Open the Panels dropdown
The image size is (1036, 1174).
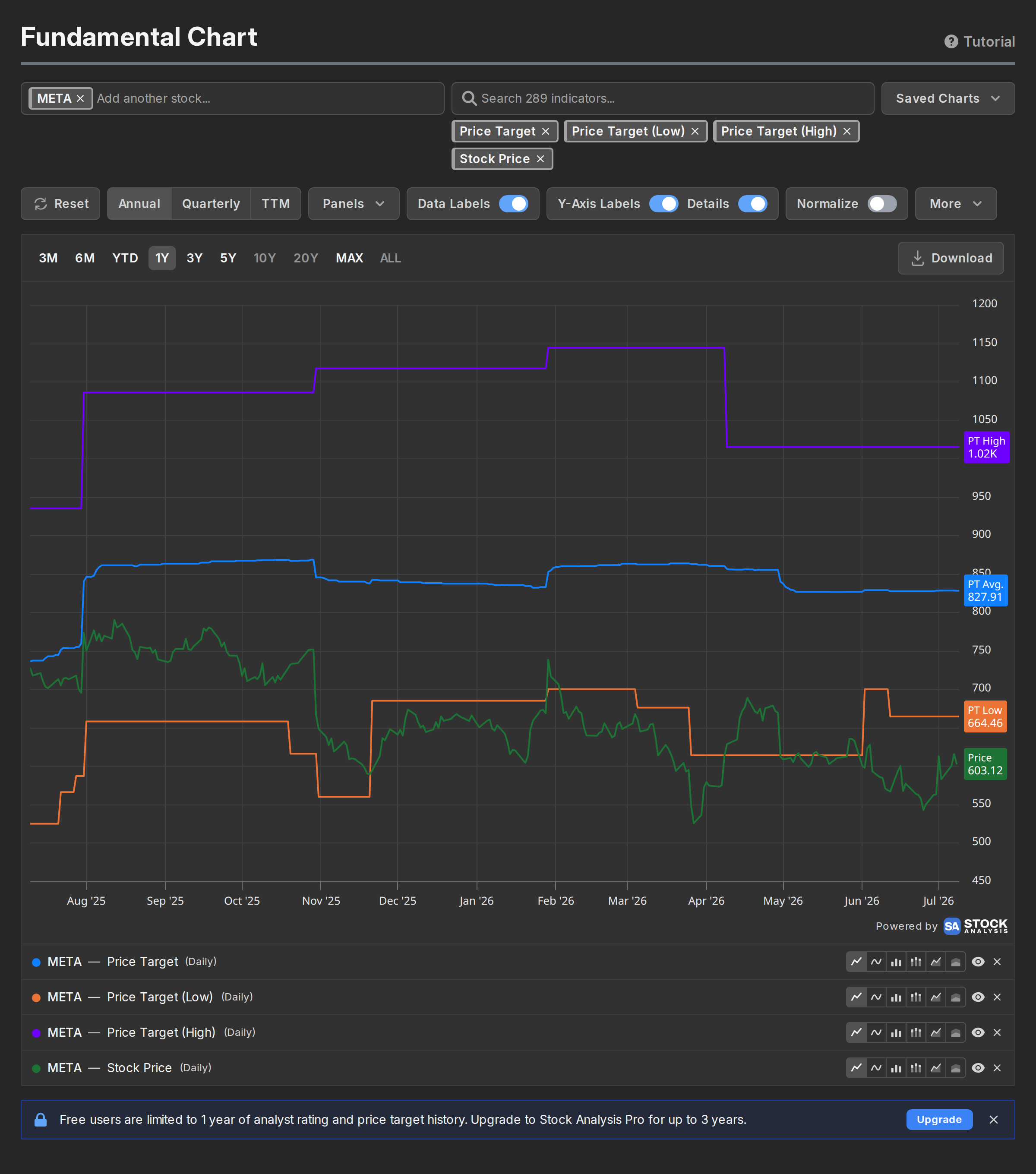353,204
